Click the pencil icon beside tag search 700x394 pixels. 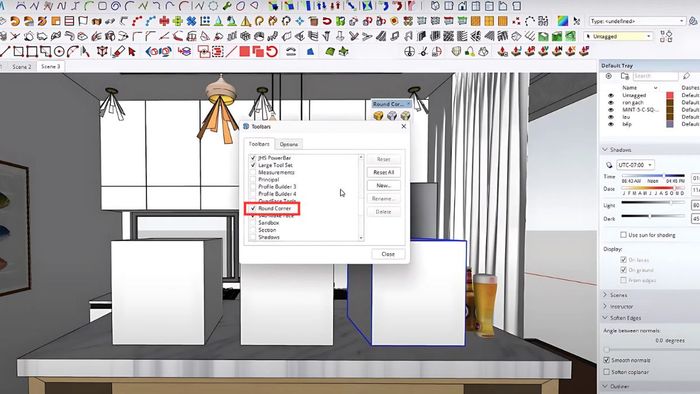click(687, 76)
